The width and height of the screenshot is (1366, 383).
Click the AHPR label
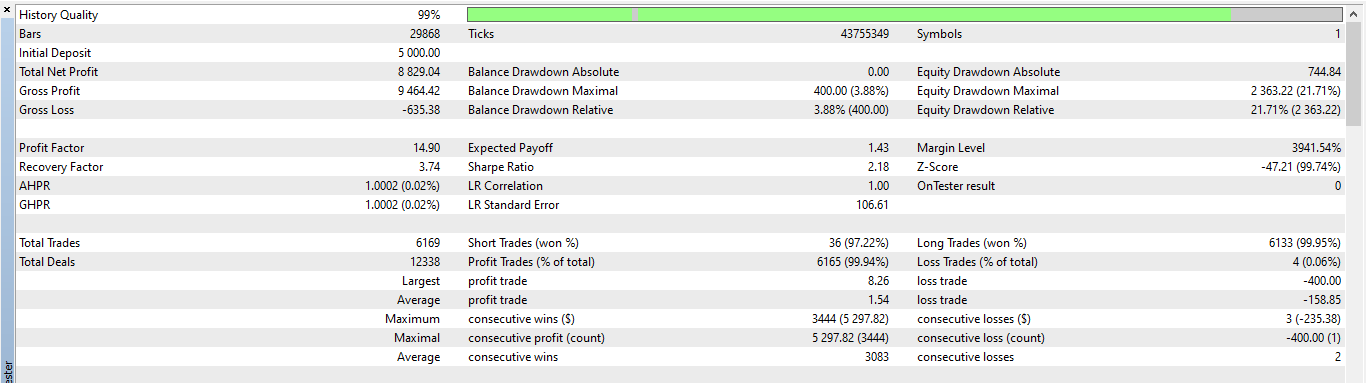point(35,186)
